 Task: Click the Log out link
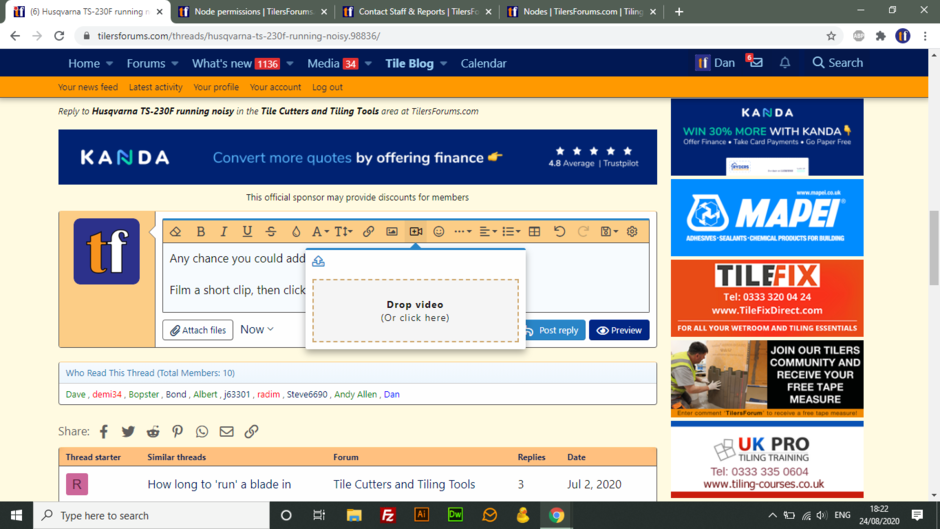click(x=327, y=87)
